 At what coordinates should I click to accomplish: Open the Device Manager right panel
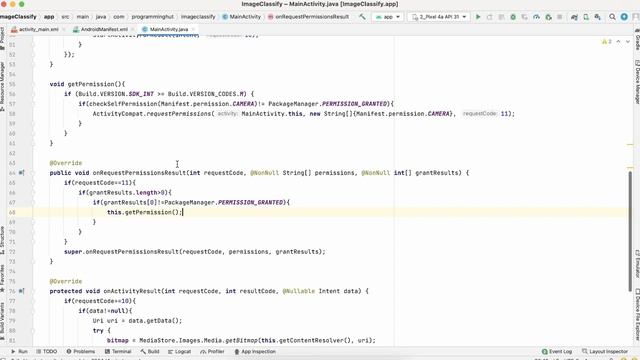[x=637, y=82]
